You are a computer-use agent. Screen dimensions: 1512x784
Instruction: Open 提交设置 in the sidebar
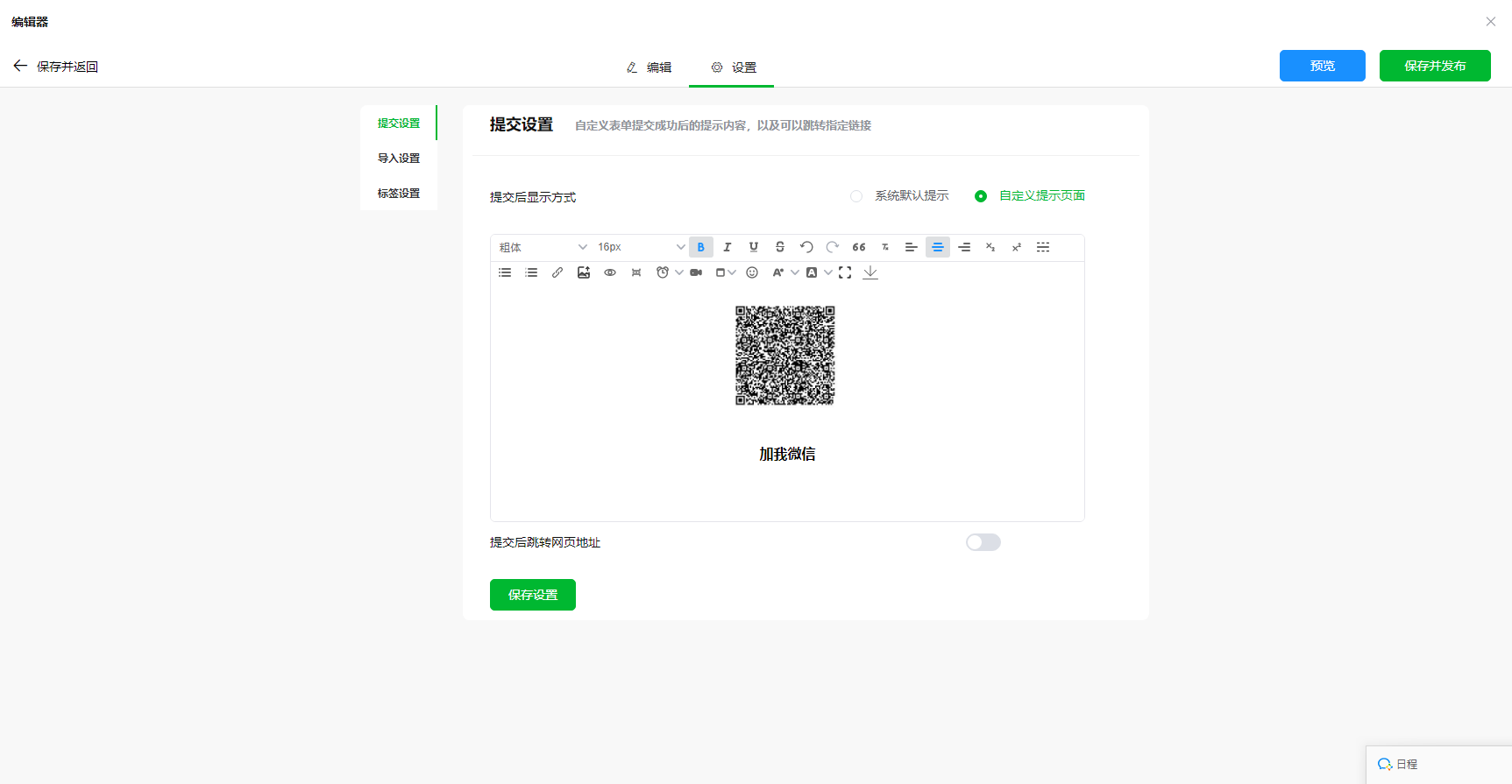pos(399,124)
